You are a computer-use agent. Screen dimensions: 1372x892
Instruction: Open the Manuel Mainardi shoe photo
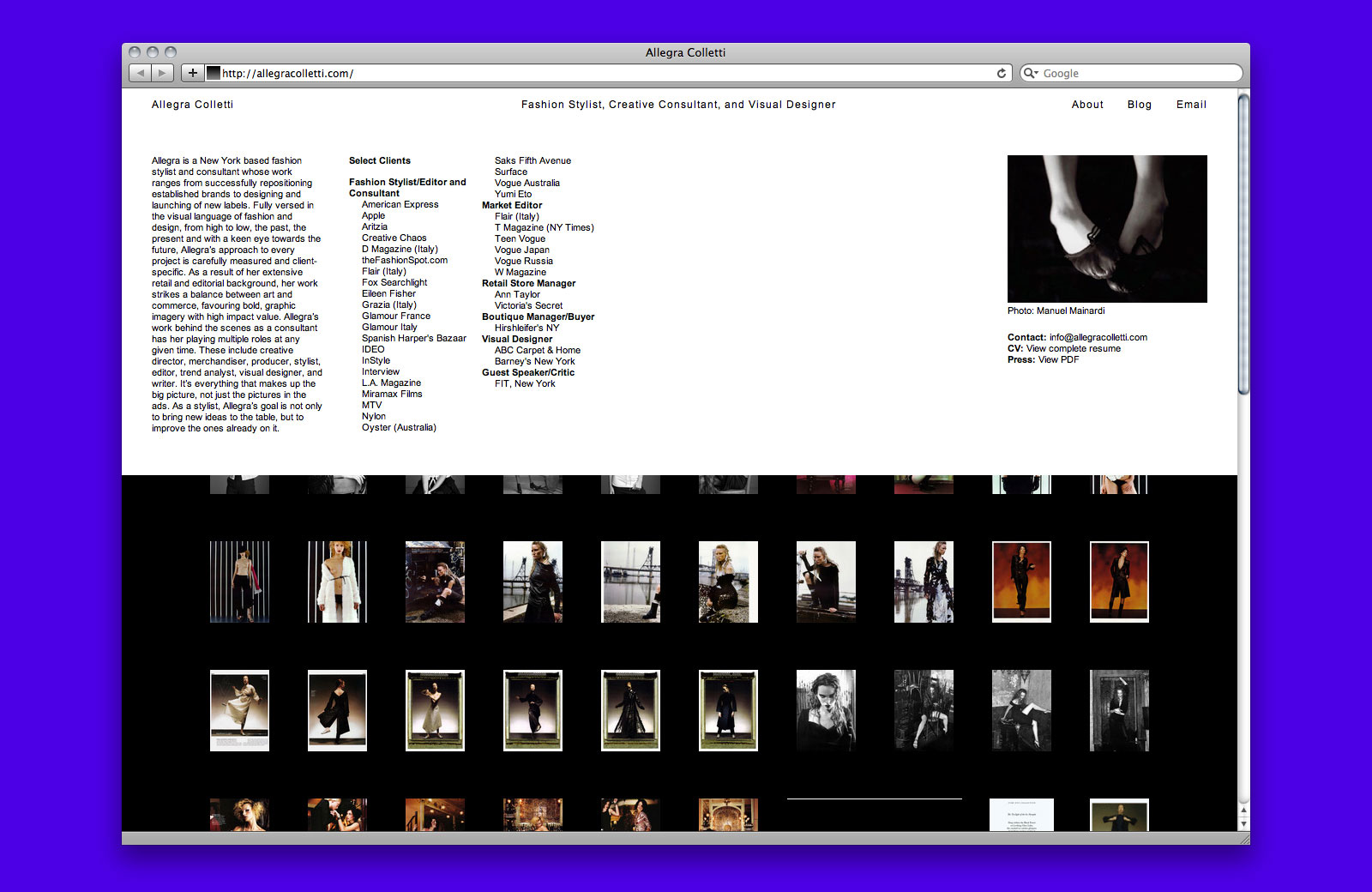pyautogui.click(x=1107, y=228)
